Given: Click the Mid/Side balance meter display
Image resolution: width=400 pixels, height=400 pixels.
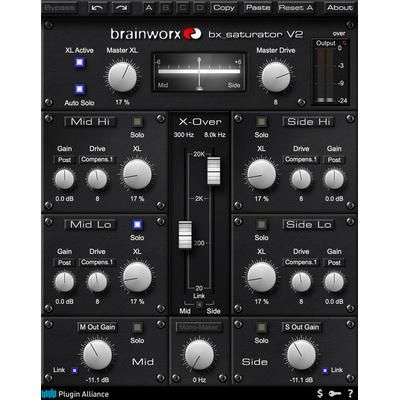Looking at the screenshot, I should tap(199, 72).
